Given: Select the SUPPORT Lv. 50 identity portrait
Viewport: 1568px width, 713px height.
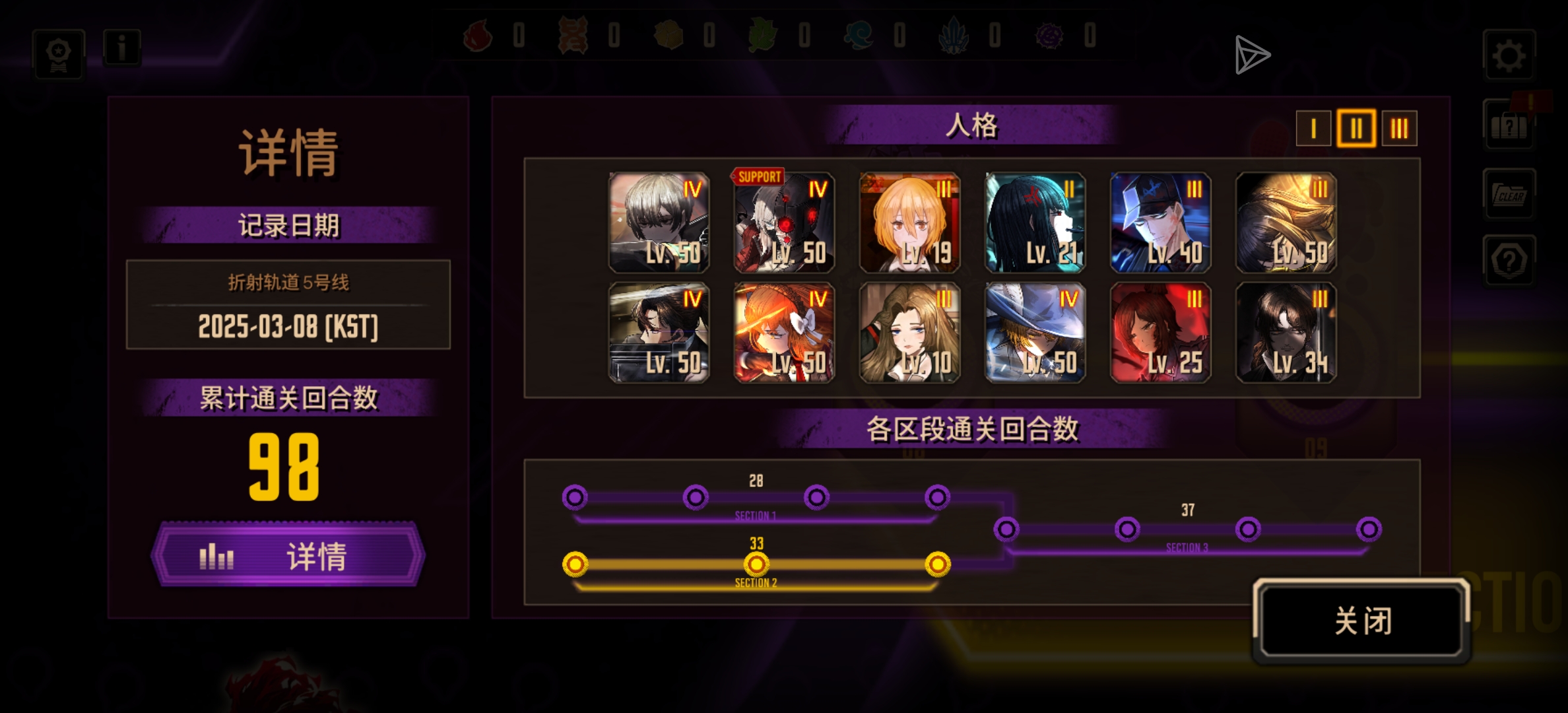Looking at the screenshot, I should coord(784,222).
